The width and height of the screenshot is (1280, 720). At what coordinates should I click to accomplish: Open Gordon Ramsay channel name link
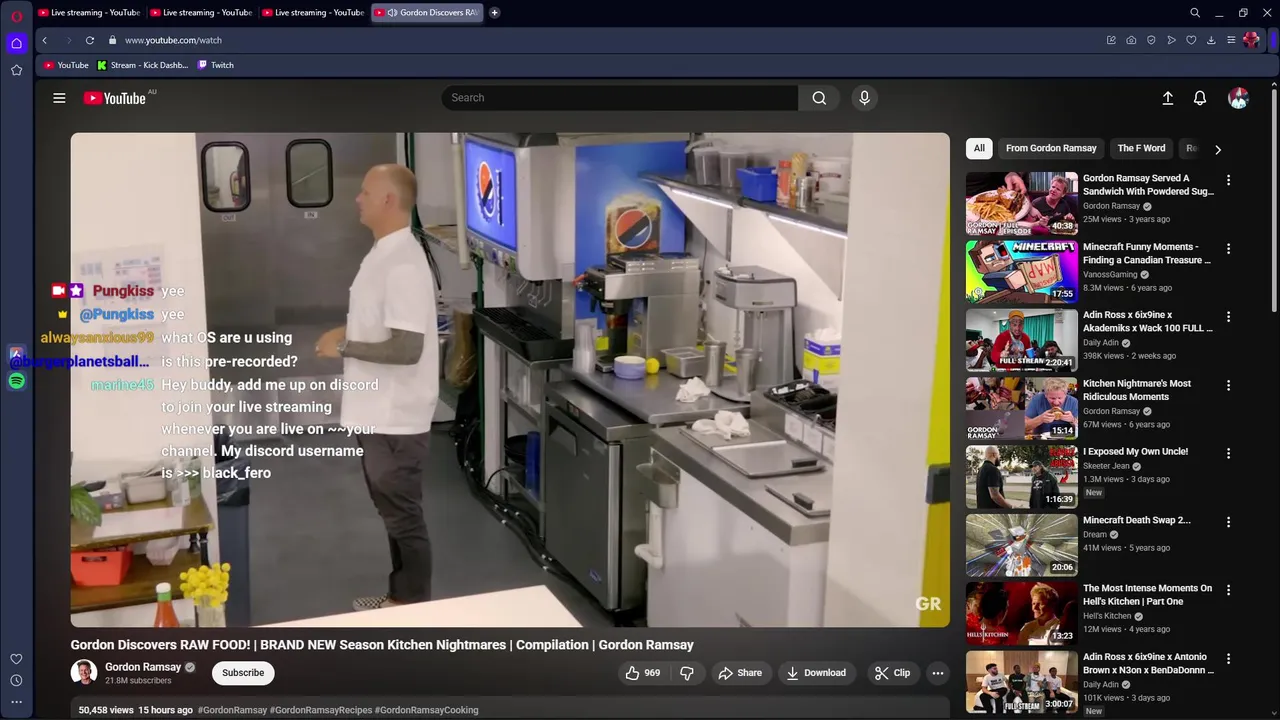tap(143, 667)
